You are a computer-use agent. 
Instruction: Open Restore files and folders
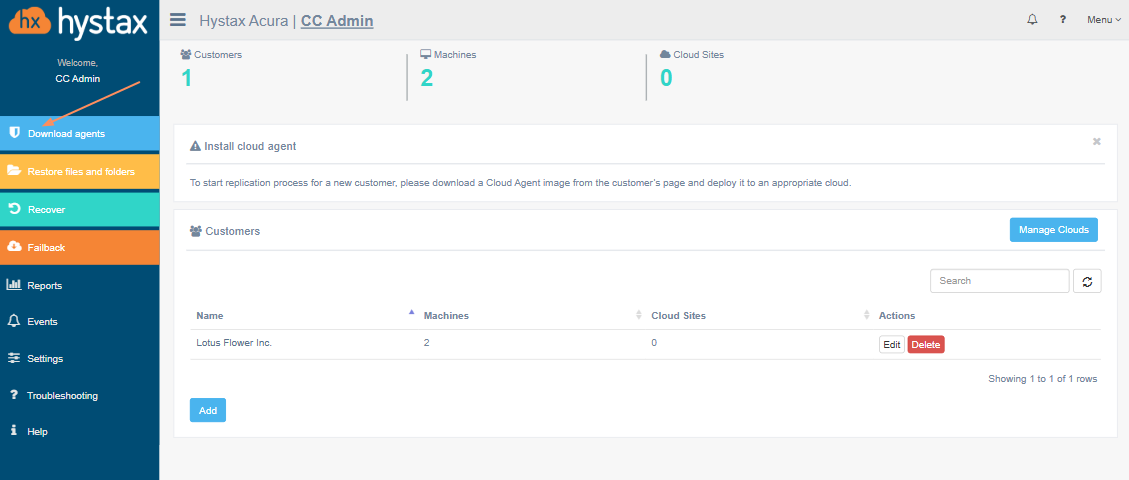(79, 172)
